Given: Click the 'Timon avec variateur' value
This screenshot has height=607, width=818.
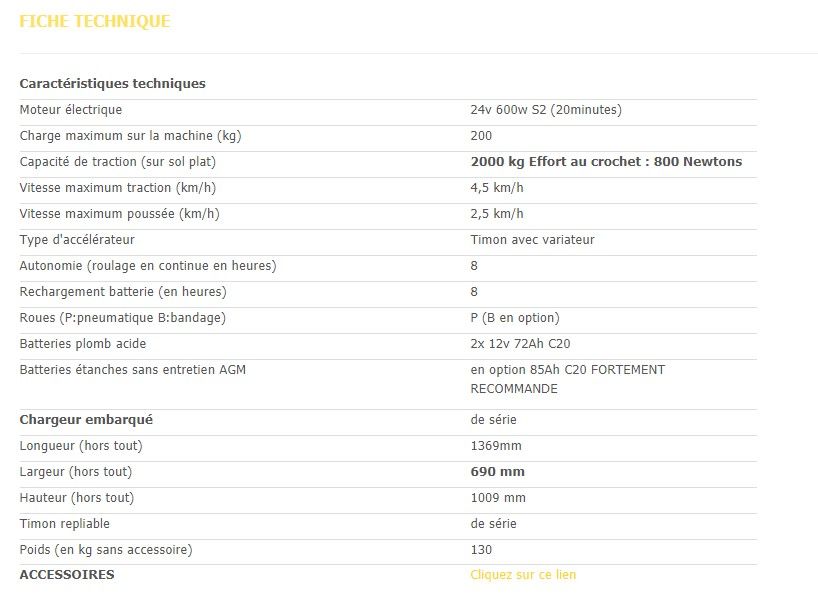Looking at the screenshot, I should [532, 240].
